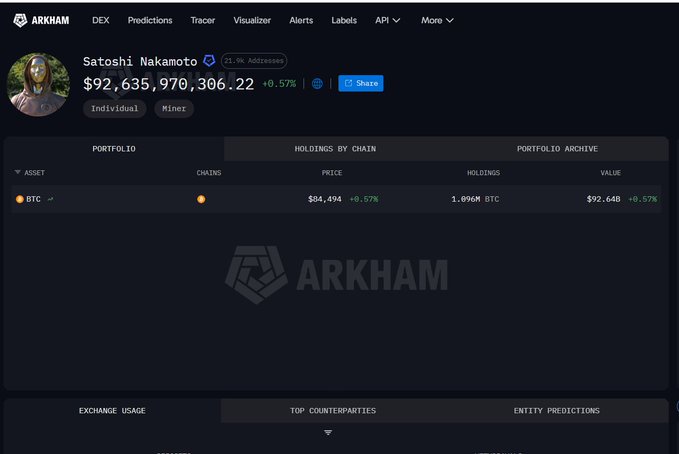The image size is (679, 454).
Task: Click the total balance $92,635,970,306.22
Action: click(x=168, y=84)
